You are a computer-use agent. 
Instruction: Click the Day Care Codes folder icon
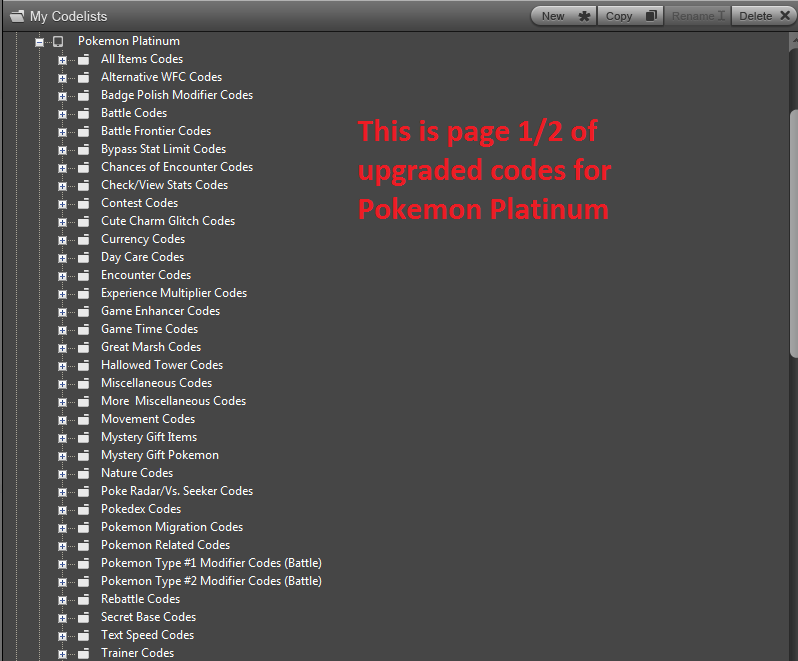(x=83, y=257)
